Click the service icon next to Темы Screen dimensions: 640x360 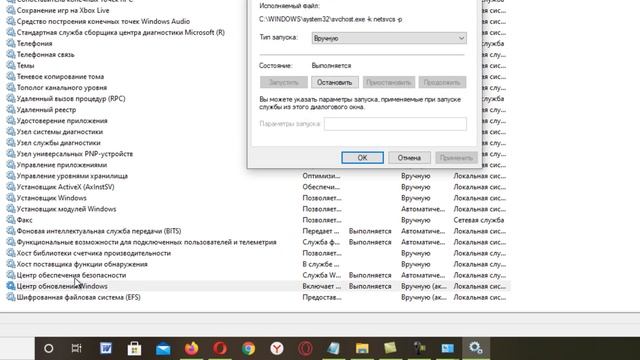(x=11, y=65)
